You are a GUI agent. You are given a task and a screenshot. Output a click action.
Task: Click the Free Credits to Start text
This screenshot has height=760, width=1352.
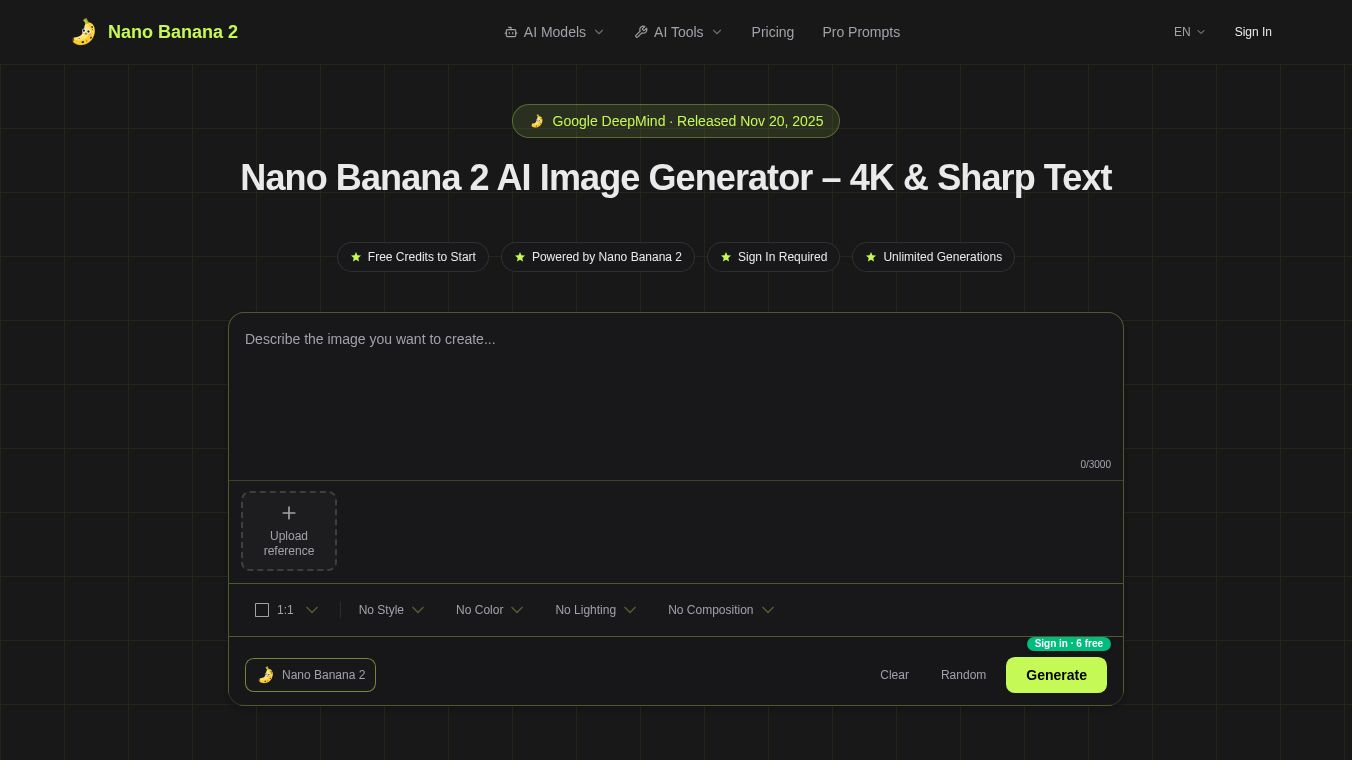point(422,257)
